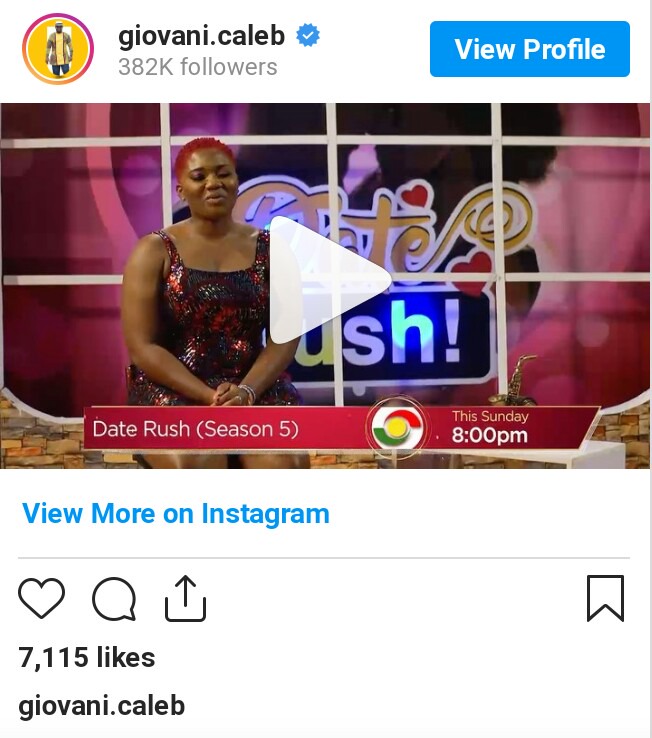Image resolution: width=652 pixels, height=738 pixels.
Task: Click the blue verified badge
Action: pyautogui.click(x=308, y=35)
